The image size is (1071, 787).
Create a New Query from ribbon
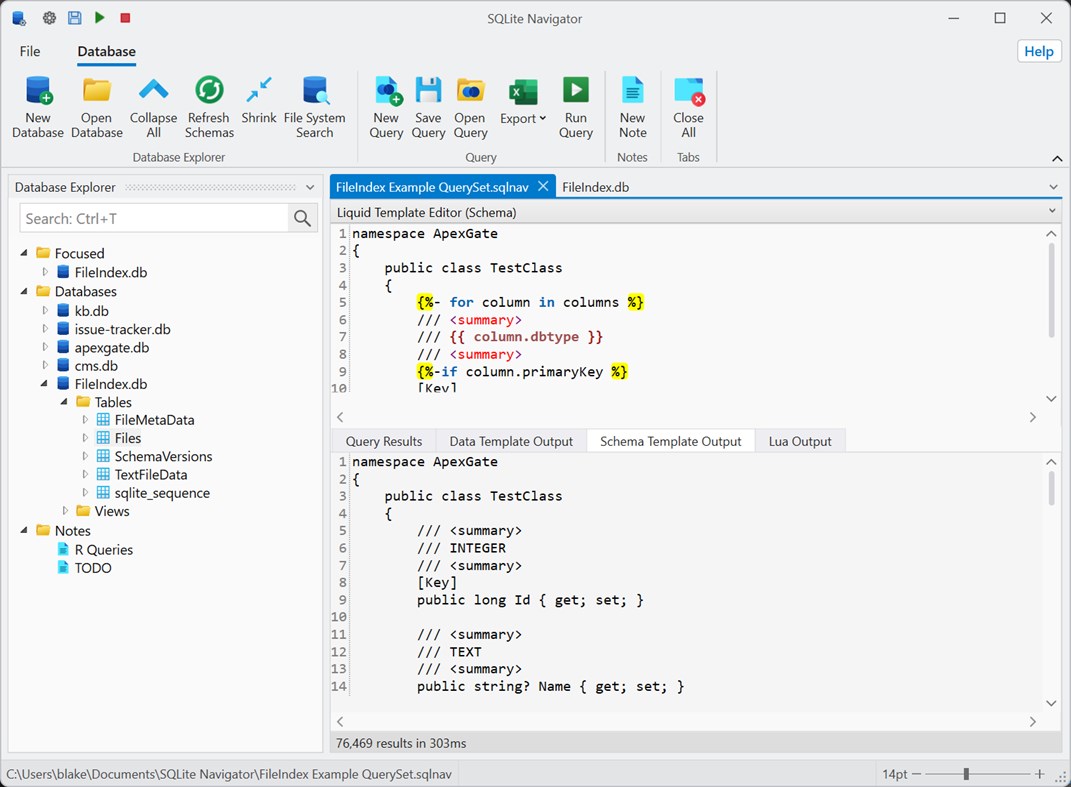[386, 107]
